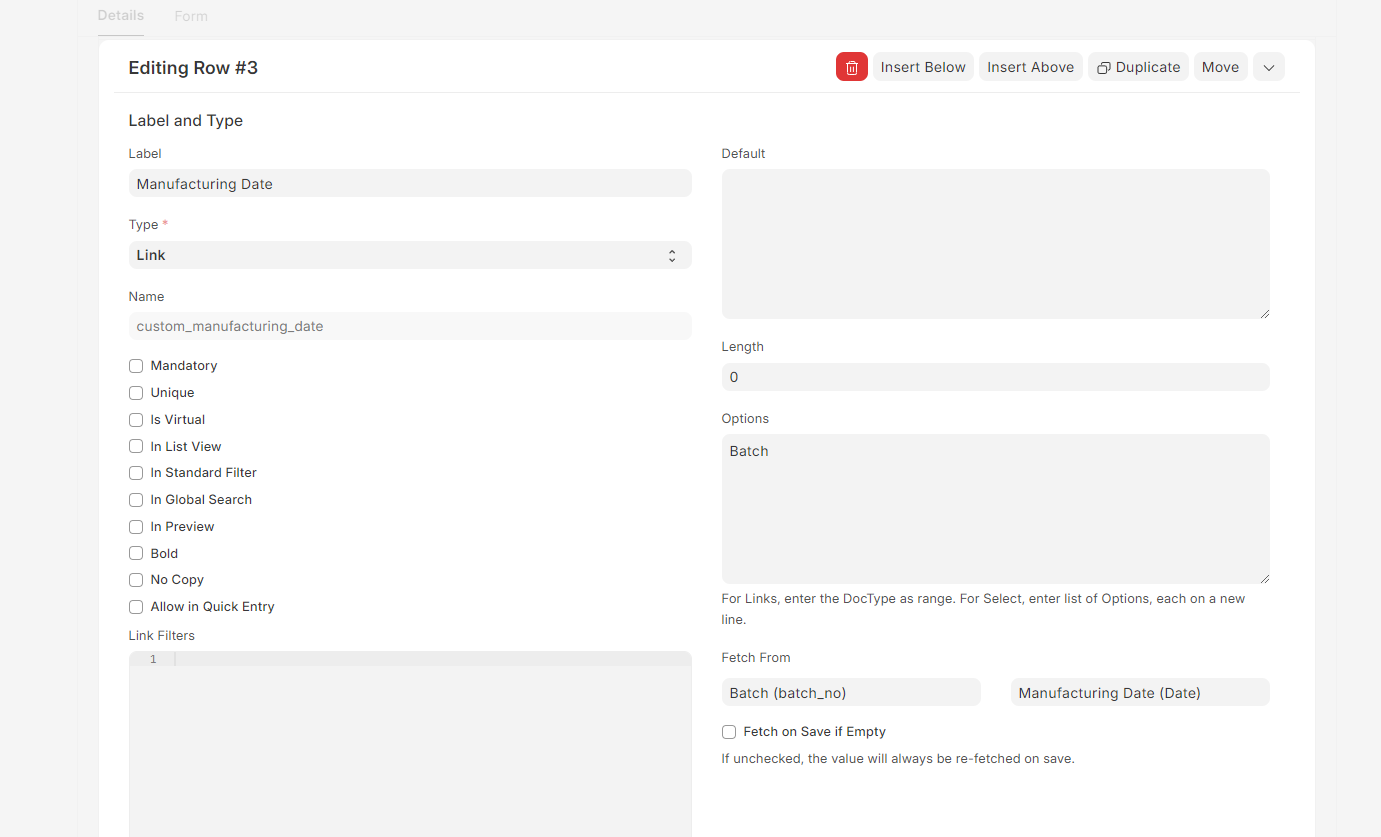Select the Batch (batch_no) Fetch From field
Image resolution: width=1381 pixels, height=837 pixels.
[851, 692]
